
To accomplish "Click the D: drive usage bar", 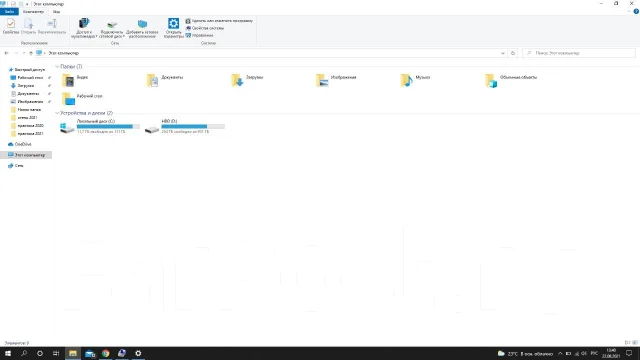I will tap(193, 127).
